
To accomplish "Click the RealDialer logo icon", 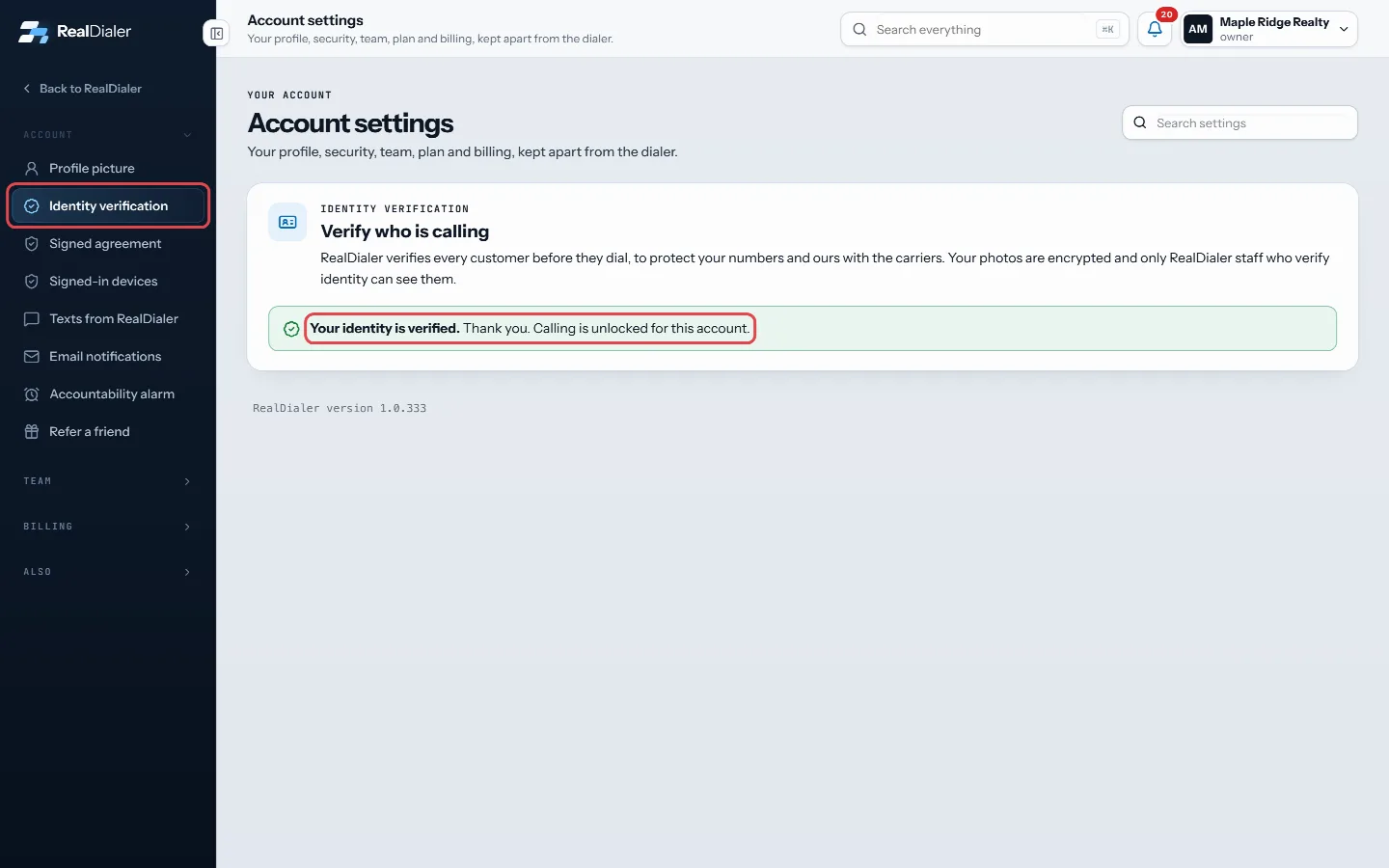I will pos(34,32).
